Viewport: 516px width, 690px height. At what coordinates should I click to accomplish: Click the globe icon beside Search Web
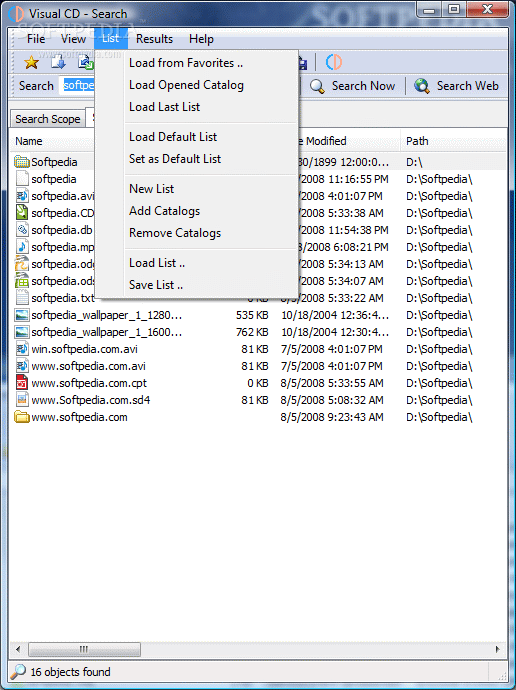click(x=421, y=86)
